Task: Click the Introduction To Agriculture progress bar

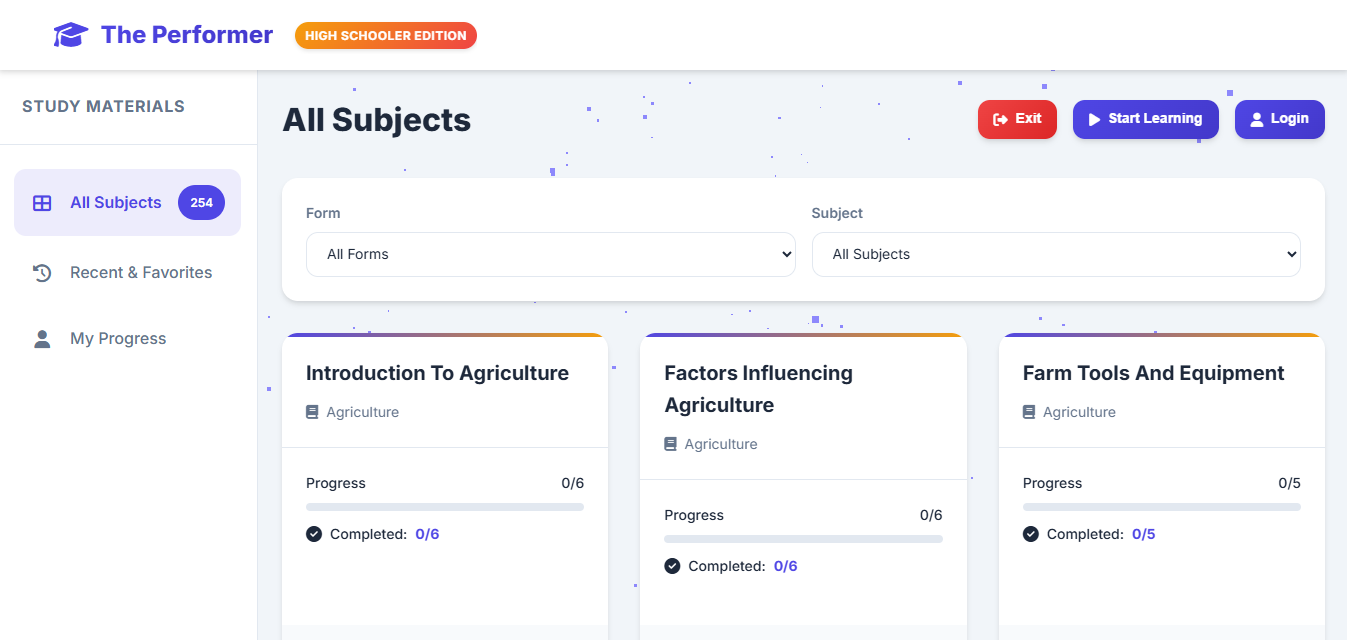Action: pyautogui.click(x=444, y=507)
